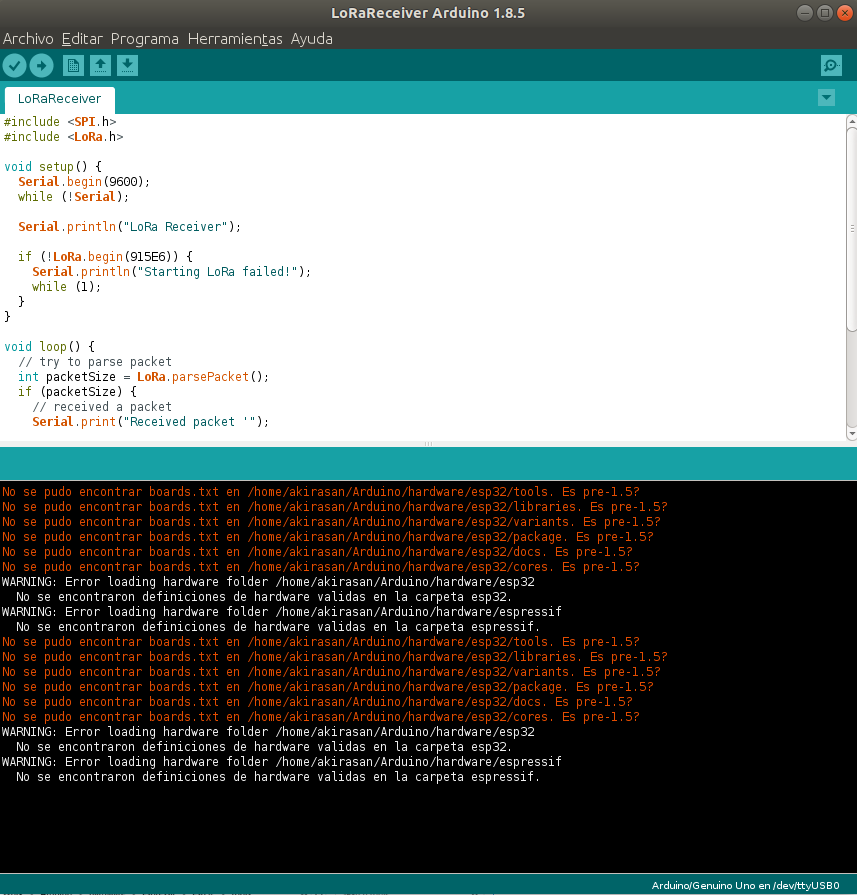Click the editor vertical scrollbar thumb
Viewport: 857px width, 895px height.
tap(851, 229)
